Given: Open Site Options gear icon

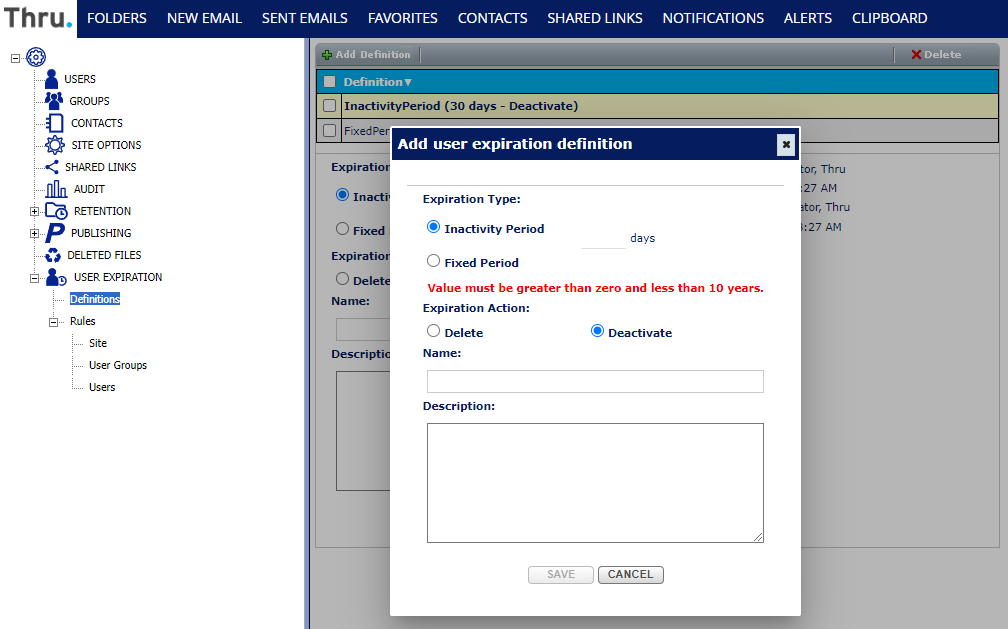Looking at the screenshot, I should point(55,145).
